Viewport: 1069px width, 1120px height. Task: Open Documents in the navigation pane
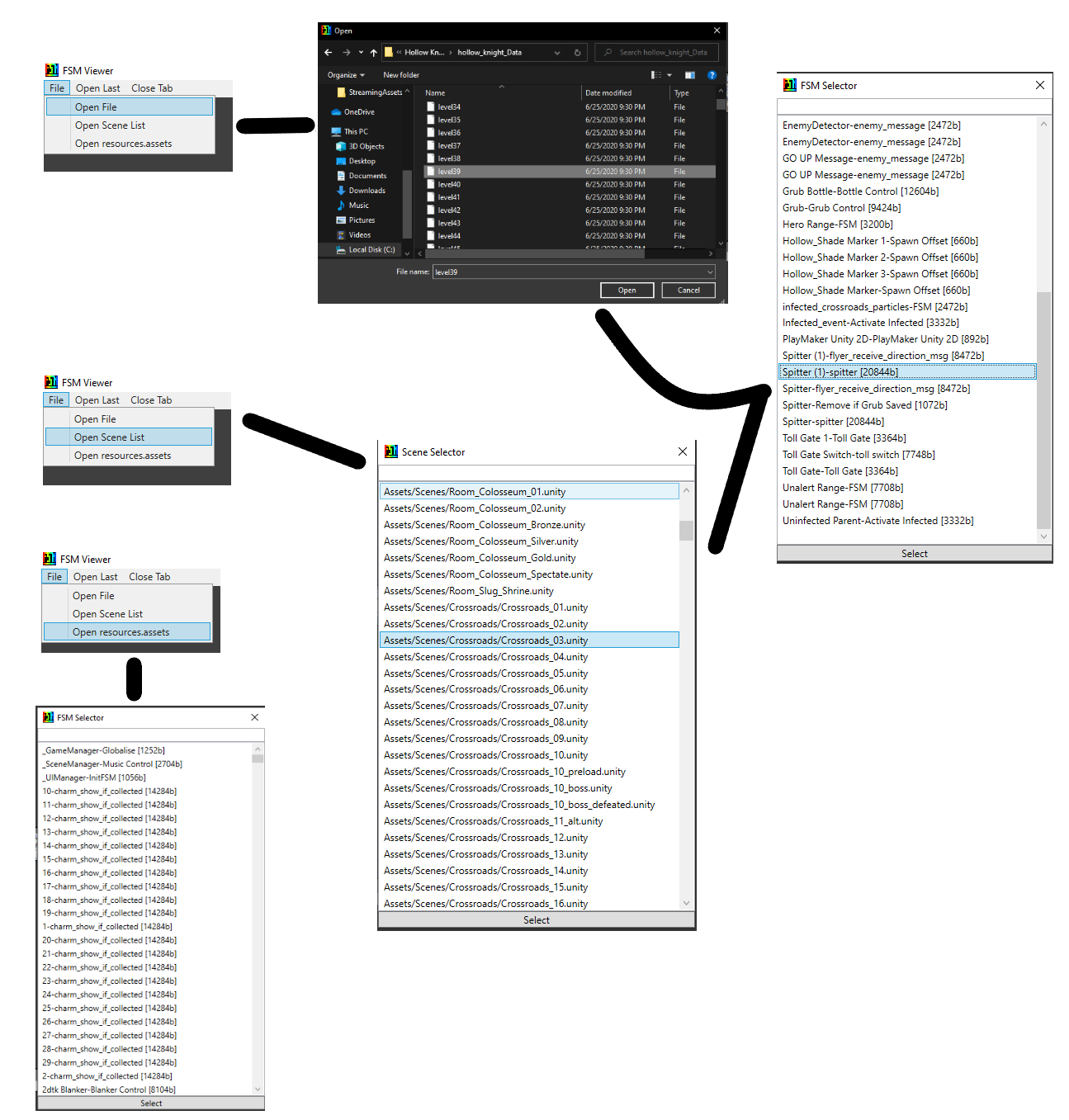click(362, 176)
